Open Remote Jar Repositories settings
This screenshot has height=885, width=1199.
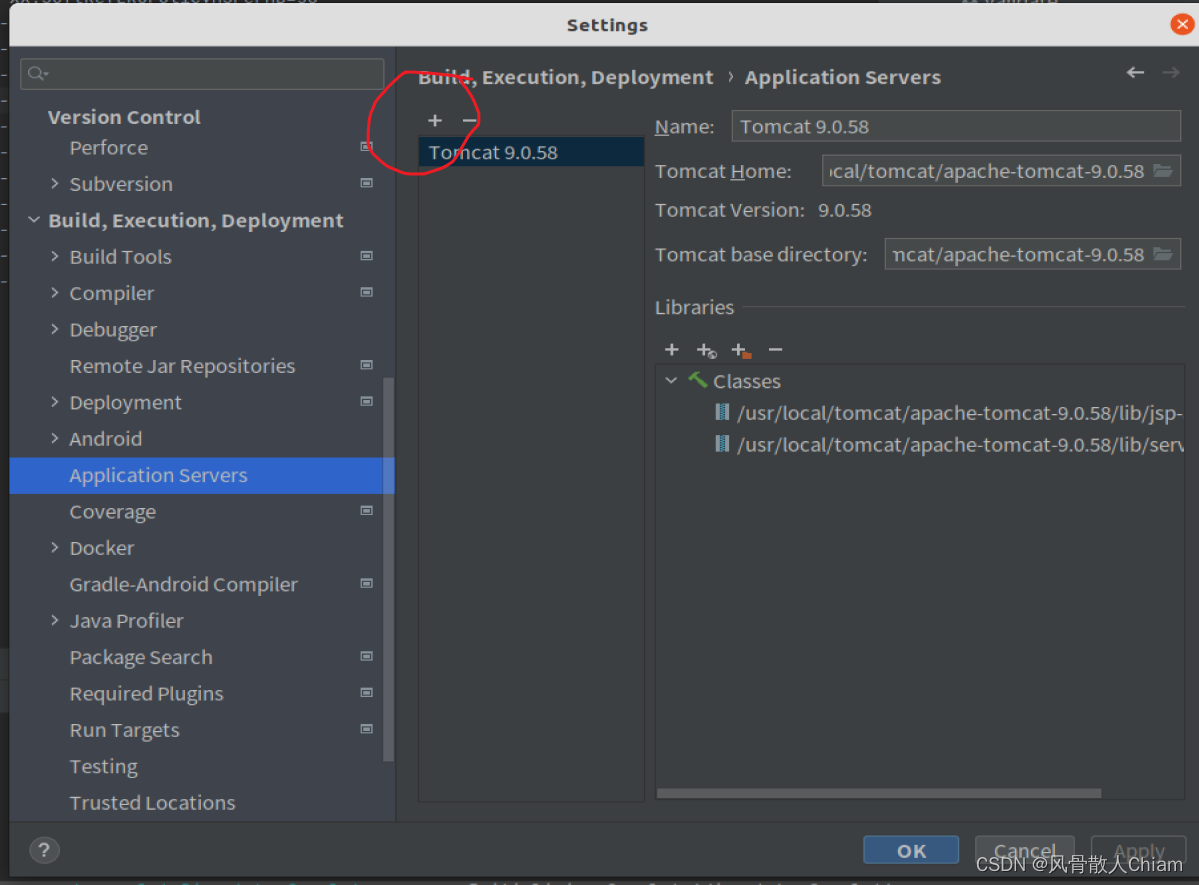click(x=182, y=366)
